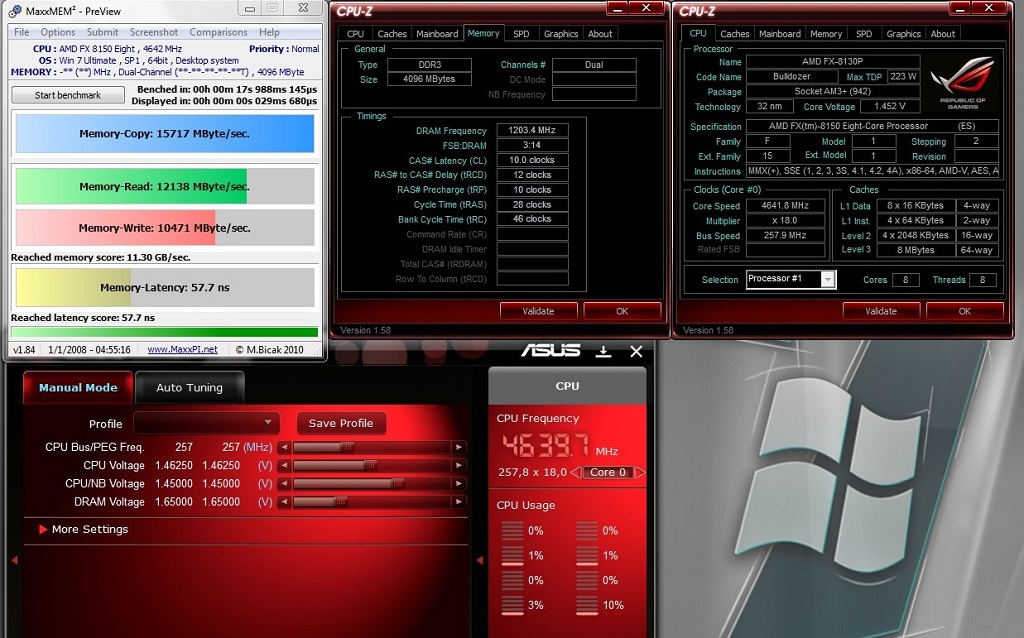Click the DRAM Frequency 1203.4 MHz field

(532, 130)
